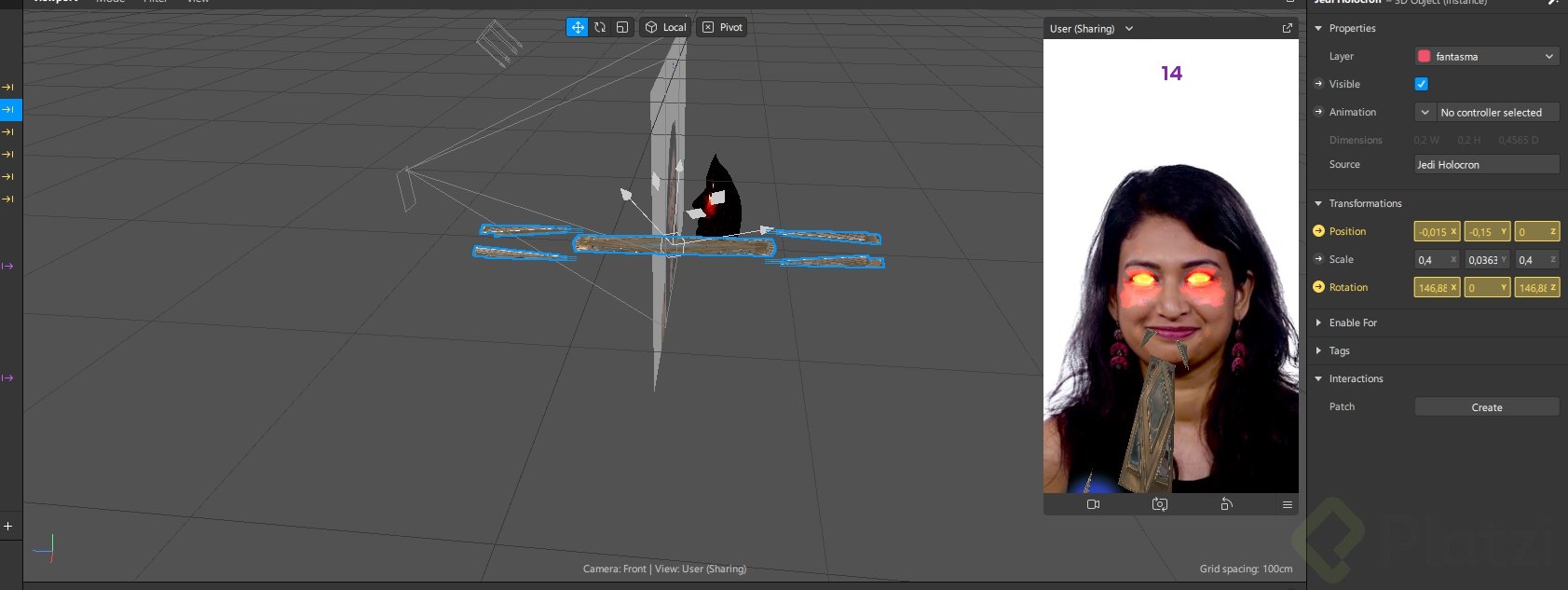The width and height of the screenshot is (1568, 590).
Task: Click the No controller selected field
Action: tap(1498, 112)
